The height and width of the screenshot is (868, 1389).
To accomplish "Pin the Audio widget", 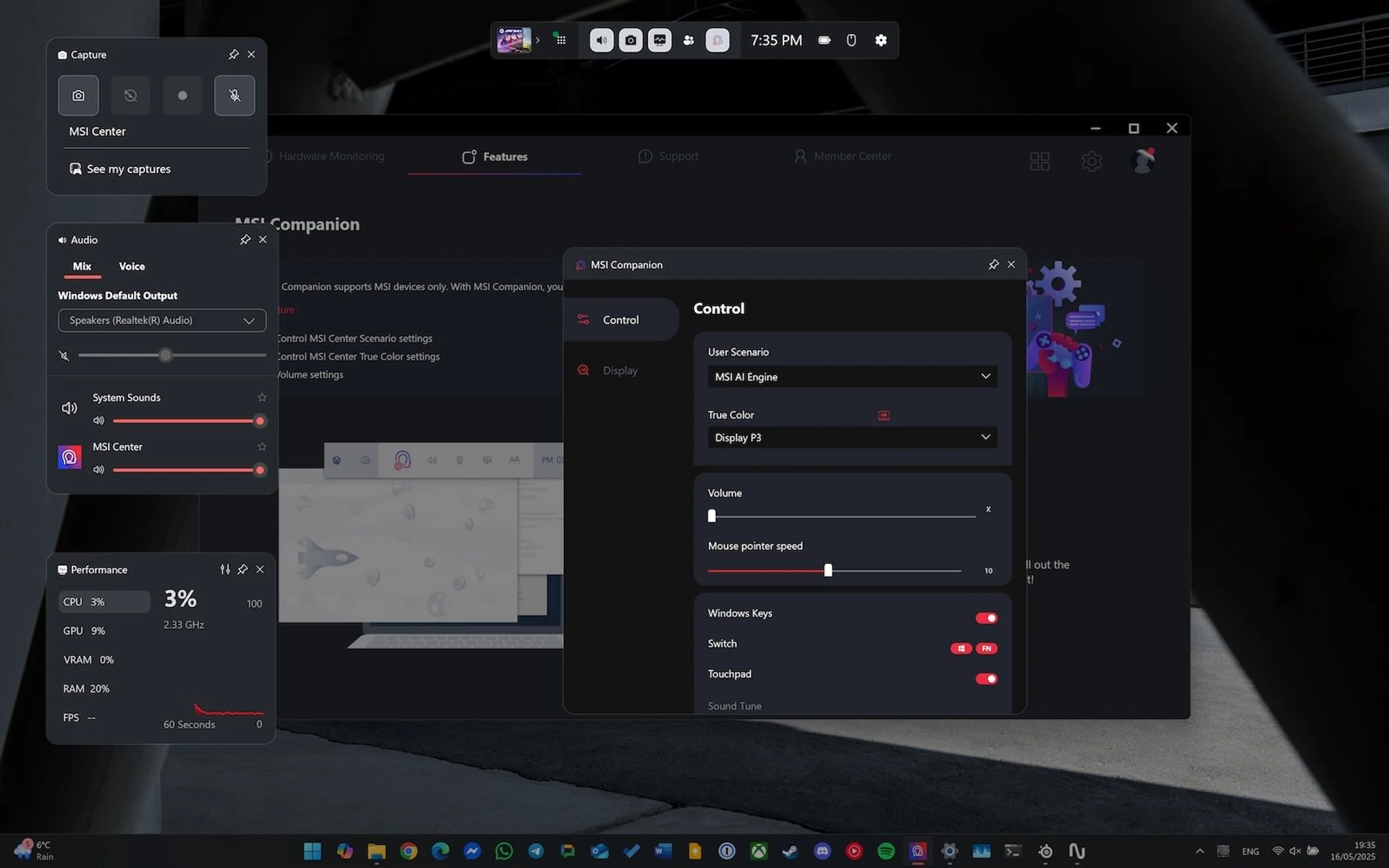I will [x=245, y=239].
